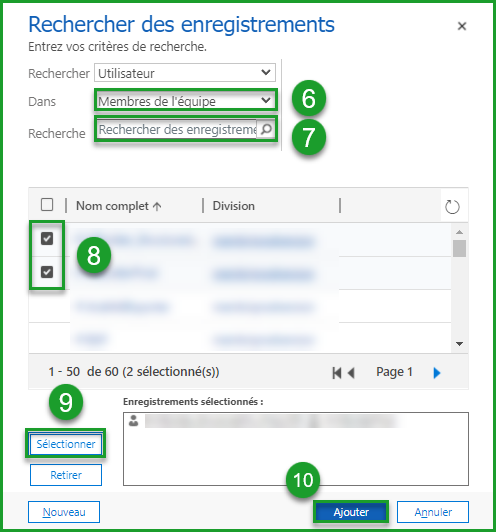The image size is (496, 532).
Task: Click the Retirer button
Action: [66, 475]
